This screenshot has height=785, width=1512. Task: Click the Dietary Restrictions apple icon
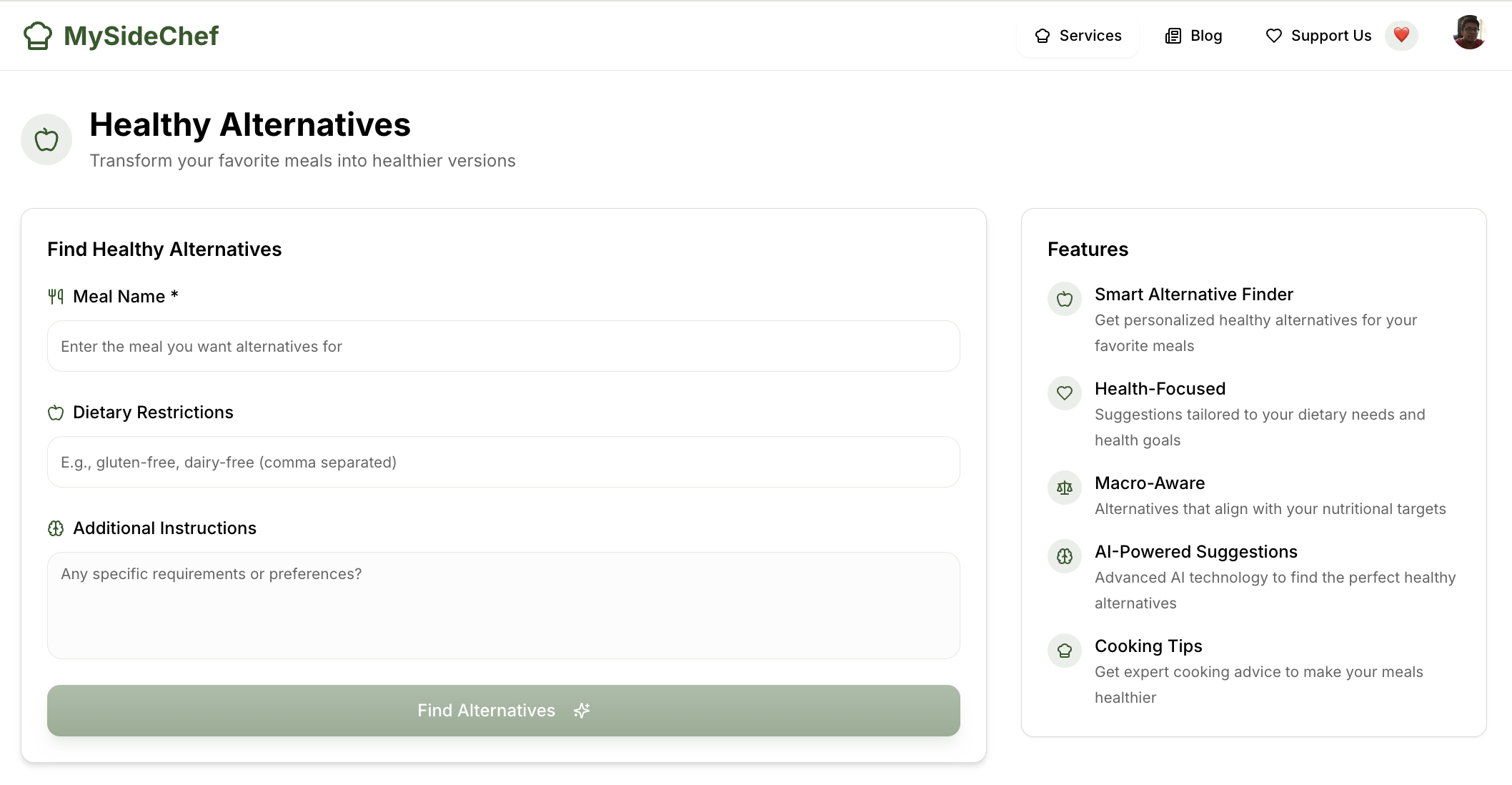pos(56,413)
